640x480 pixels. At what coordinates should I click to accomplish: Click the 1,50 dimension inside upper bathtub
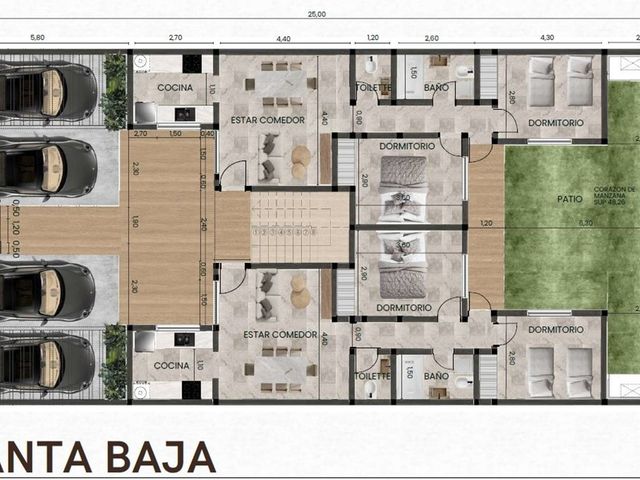413,73
